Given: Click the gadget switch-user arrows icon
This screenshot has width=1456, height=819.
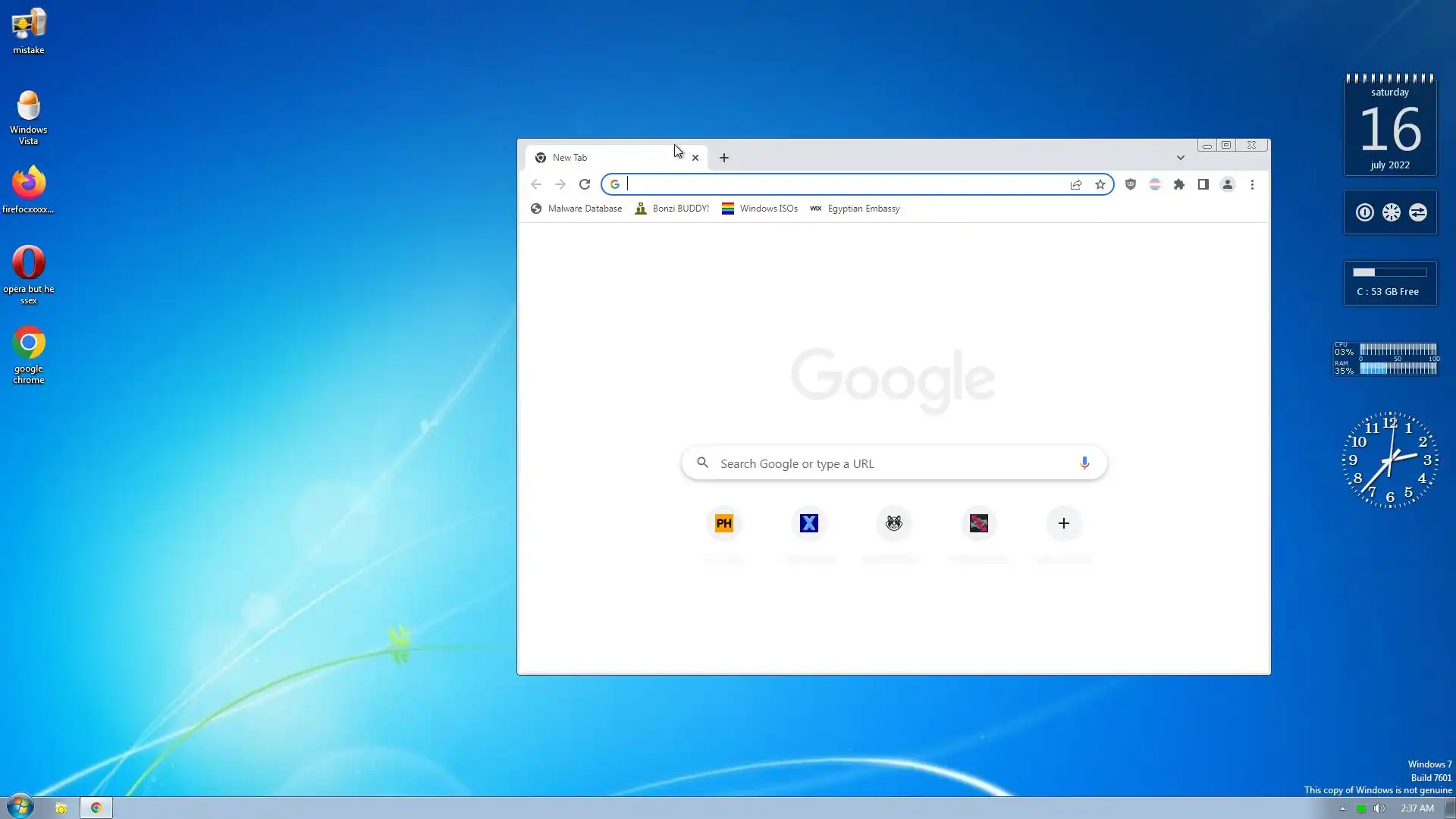Looking at the screenshot, I should tap(1417, 213).
